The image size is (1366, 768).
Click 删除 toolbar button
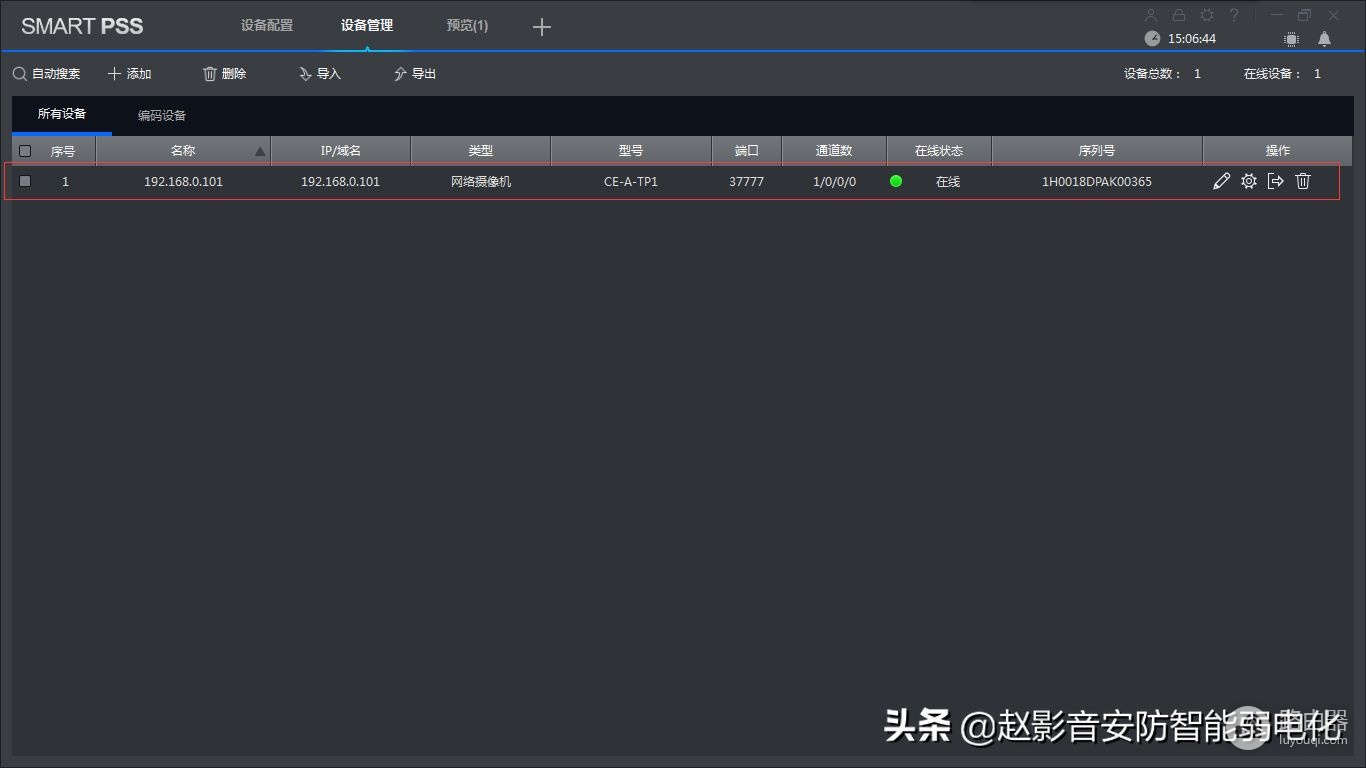[224, 74]
